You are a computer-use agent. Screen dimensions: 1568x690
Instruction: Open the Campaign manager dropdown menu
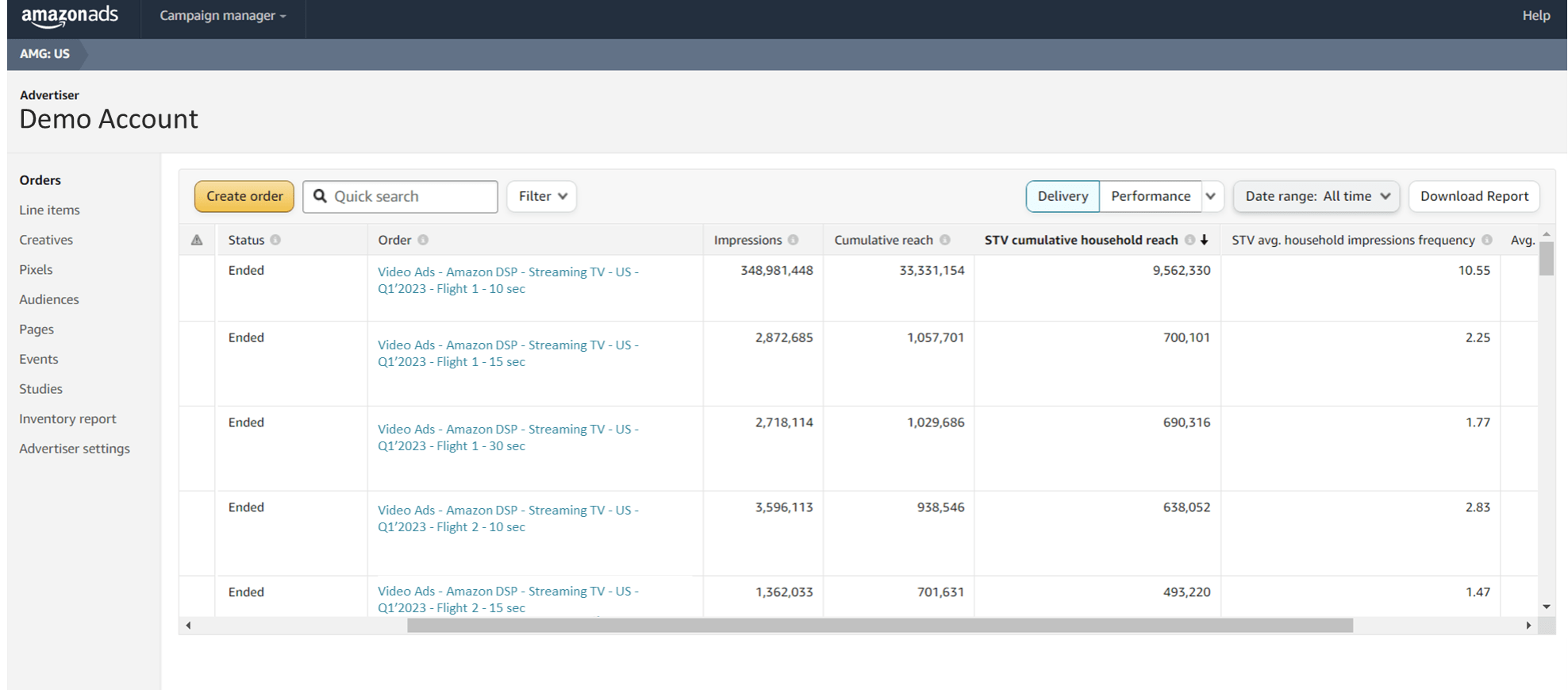(223, 16)
